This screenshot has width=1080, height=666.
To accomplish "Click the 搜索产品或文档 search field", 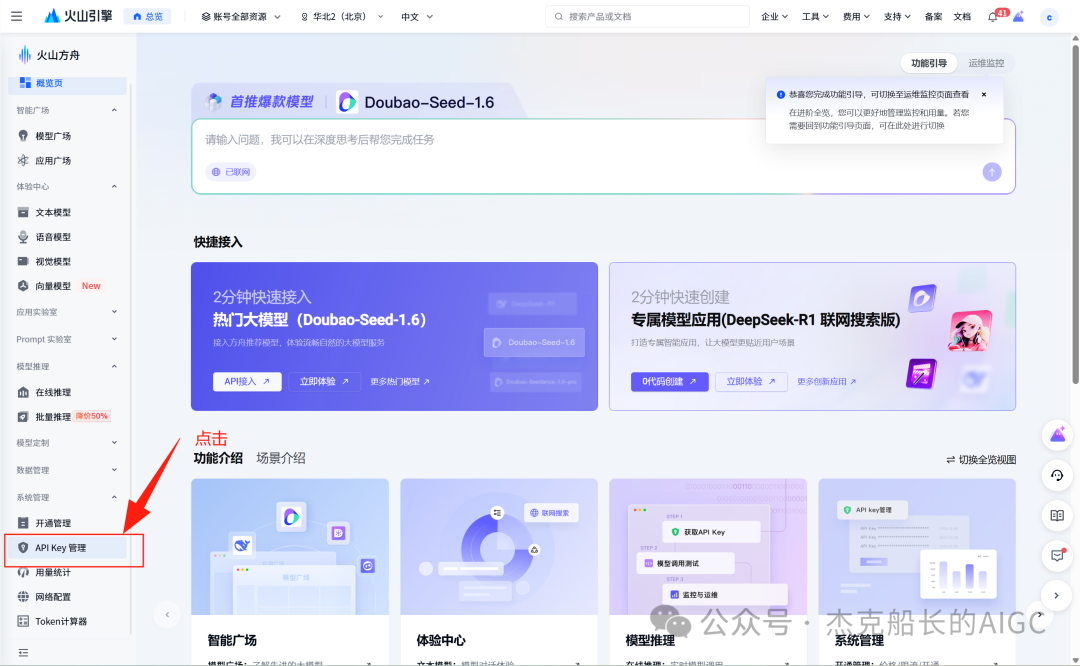I will 647,17.
